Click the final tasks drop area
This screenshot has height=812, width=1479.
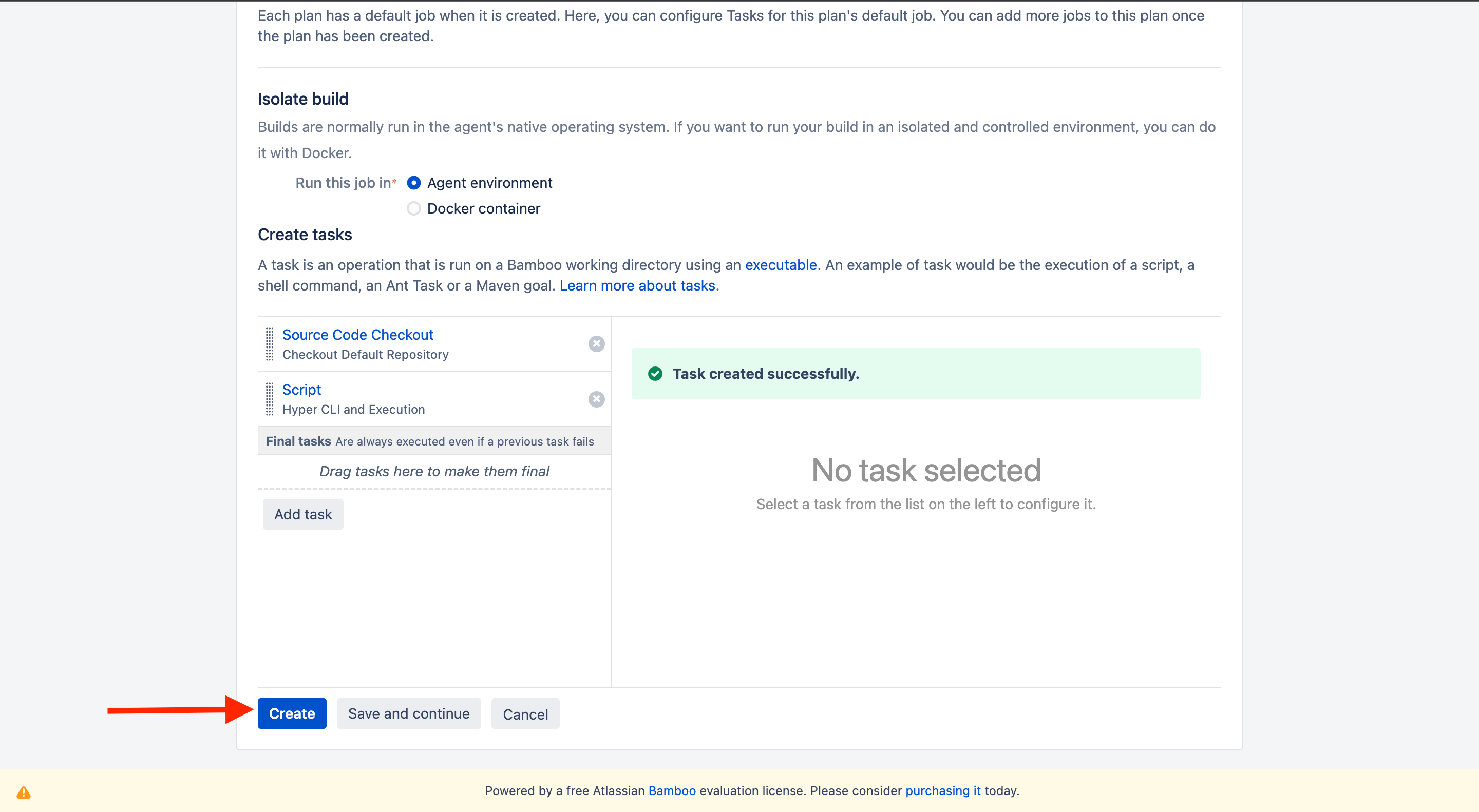click(x=434, y=471)
